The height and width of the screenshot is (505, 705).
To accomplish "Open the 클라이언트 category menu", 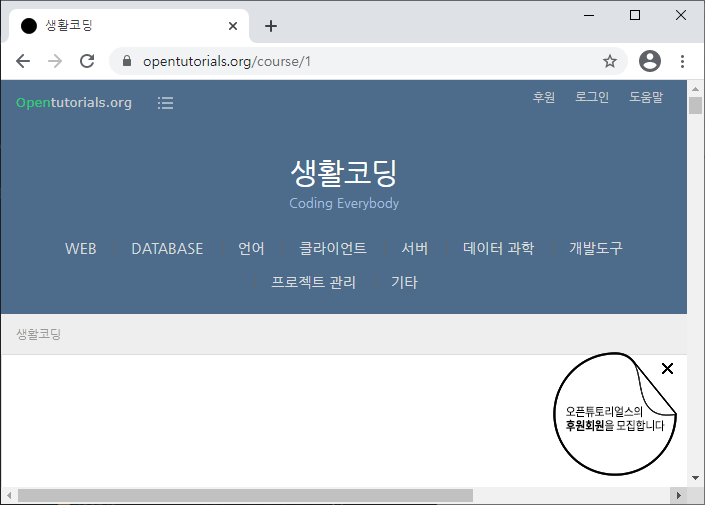I will (x=333, y=249).
